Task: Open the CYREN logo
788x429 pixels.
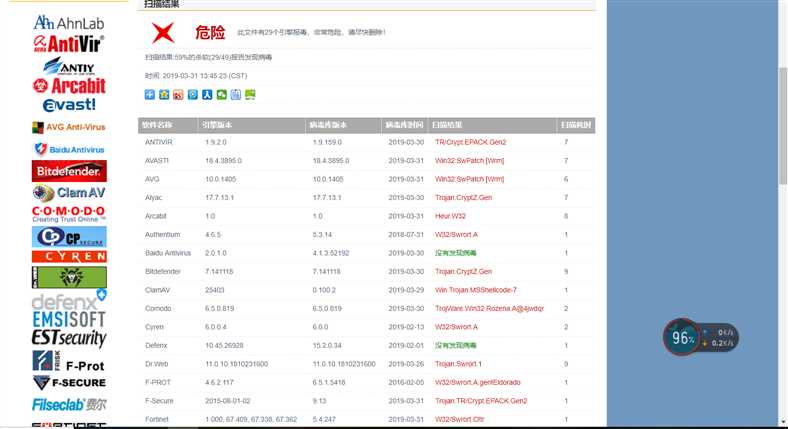Action: pyautogui.click(x=69, y=257)
